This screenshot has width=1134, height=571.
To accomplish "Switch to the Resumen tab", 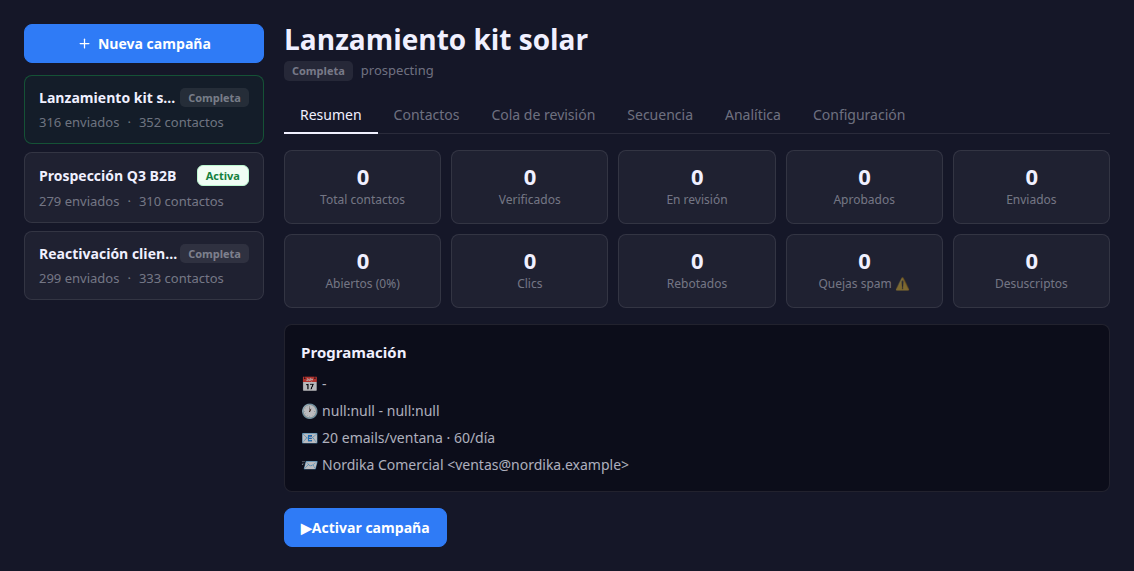I will [x=331, y=115].
